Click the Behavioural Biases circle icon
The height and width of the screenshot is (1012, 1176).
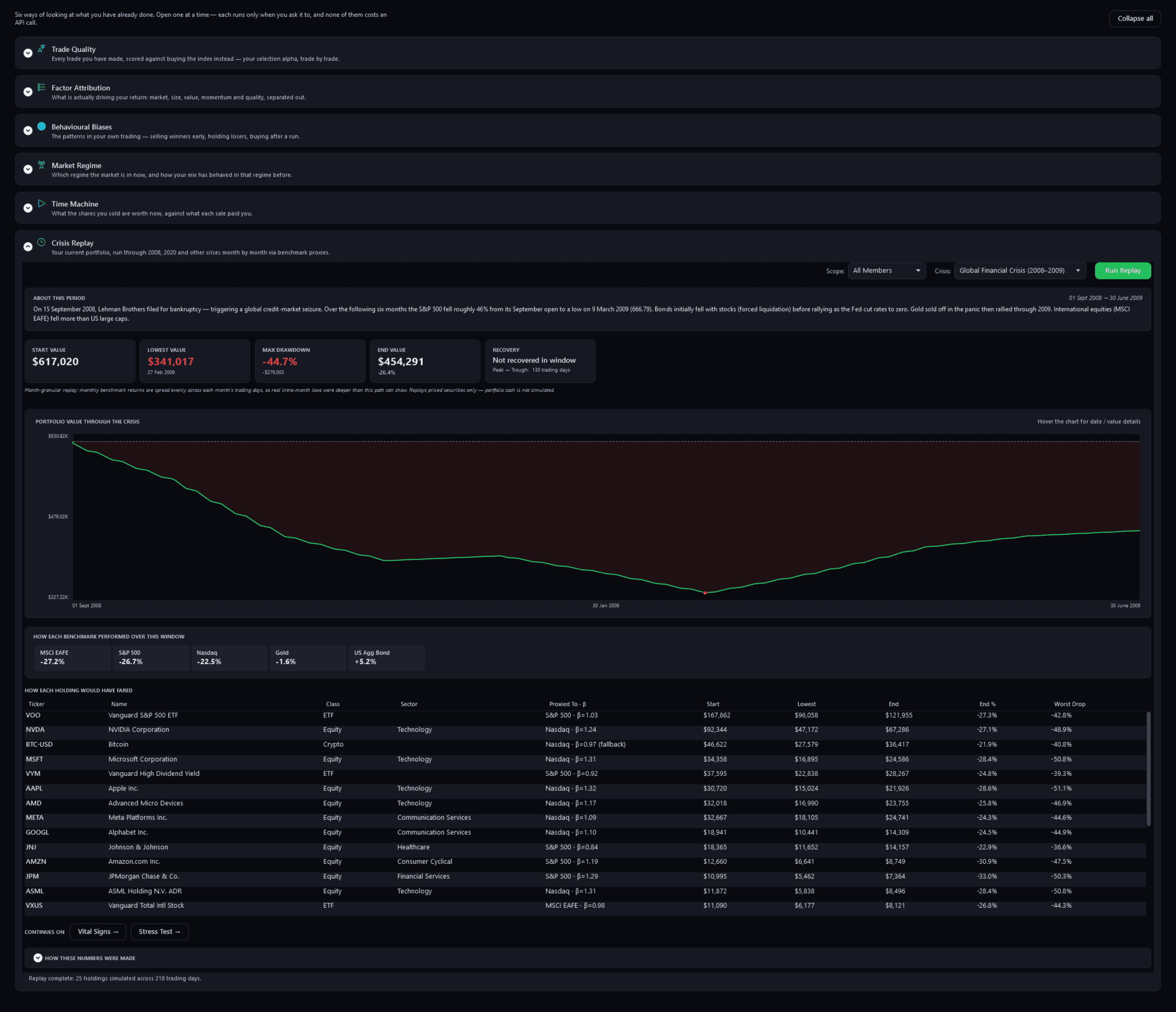[x=42, y=127]
